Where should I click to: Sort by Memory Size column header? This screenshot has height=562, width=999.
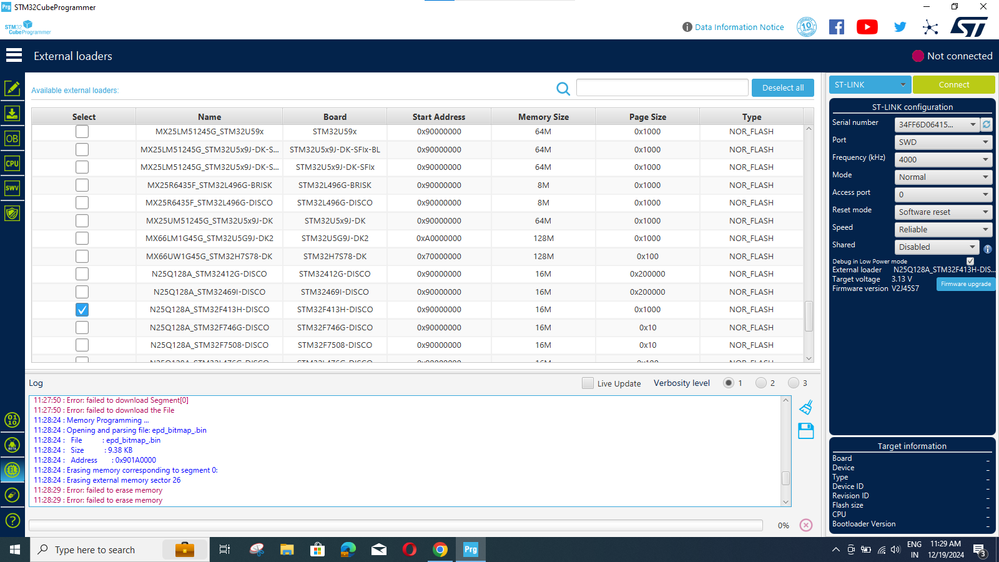[x=543, y=117]
